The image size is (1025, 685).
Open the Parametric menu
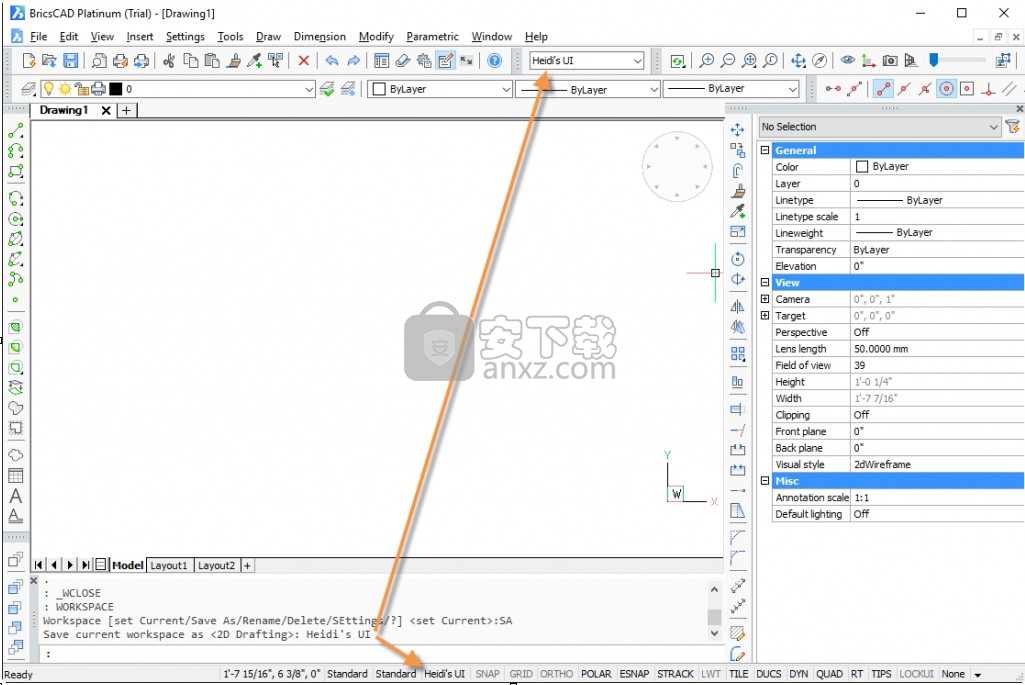(432, 37)
